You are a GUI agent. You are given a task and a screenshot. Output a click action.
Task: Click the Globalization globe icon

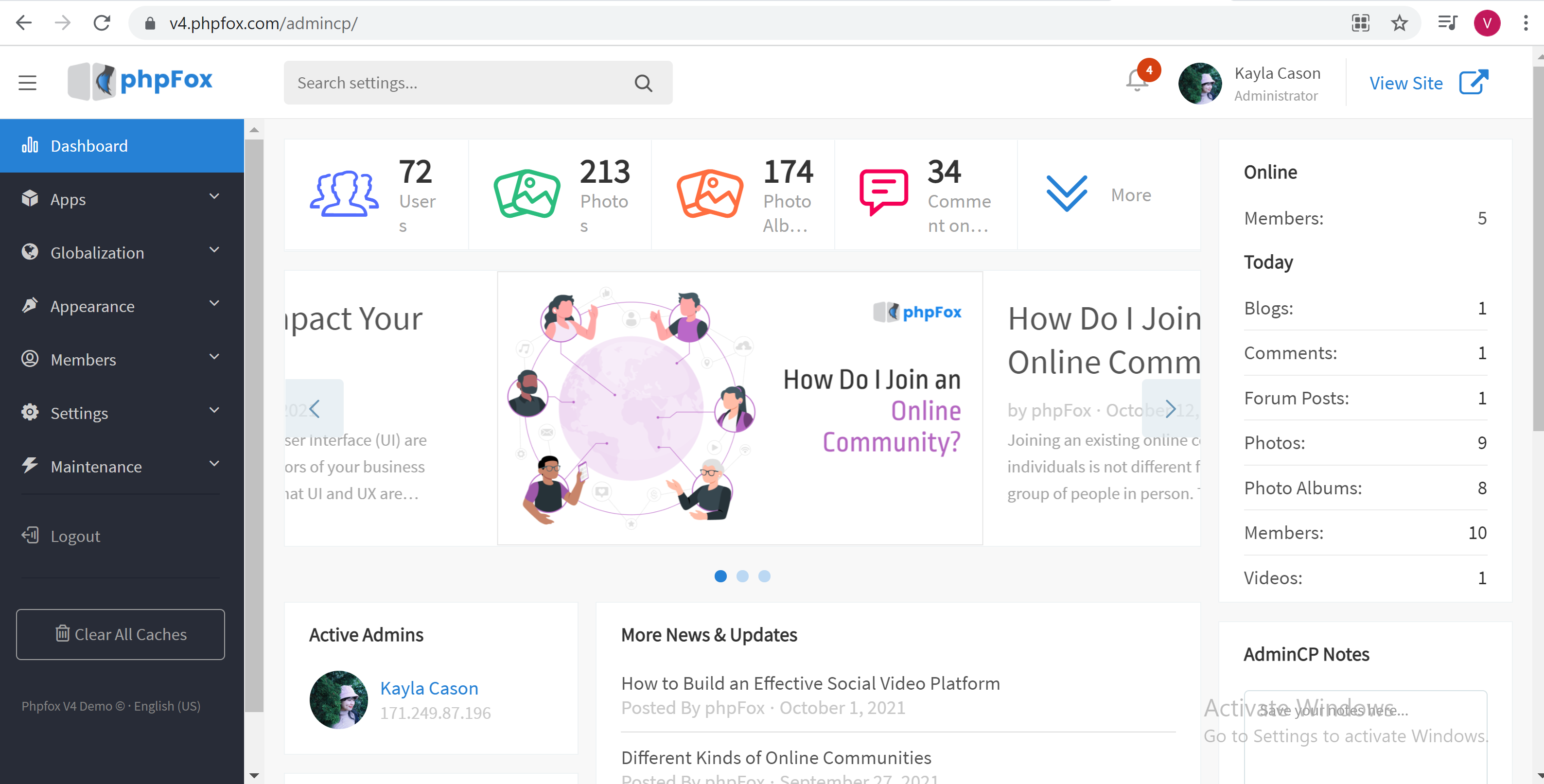30,252
